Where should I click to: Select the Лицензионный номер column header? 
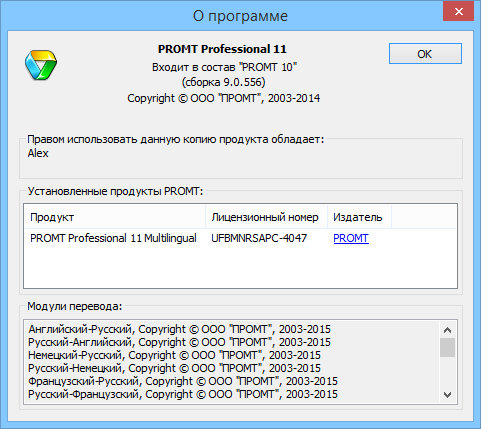pyautogui.click(x=266, y=217)
